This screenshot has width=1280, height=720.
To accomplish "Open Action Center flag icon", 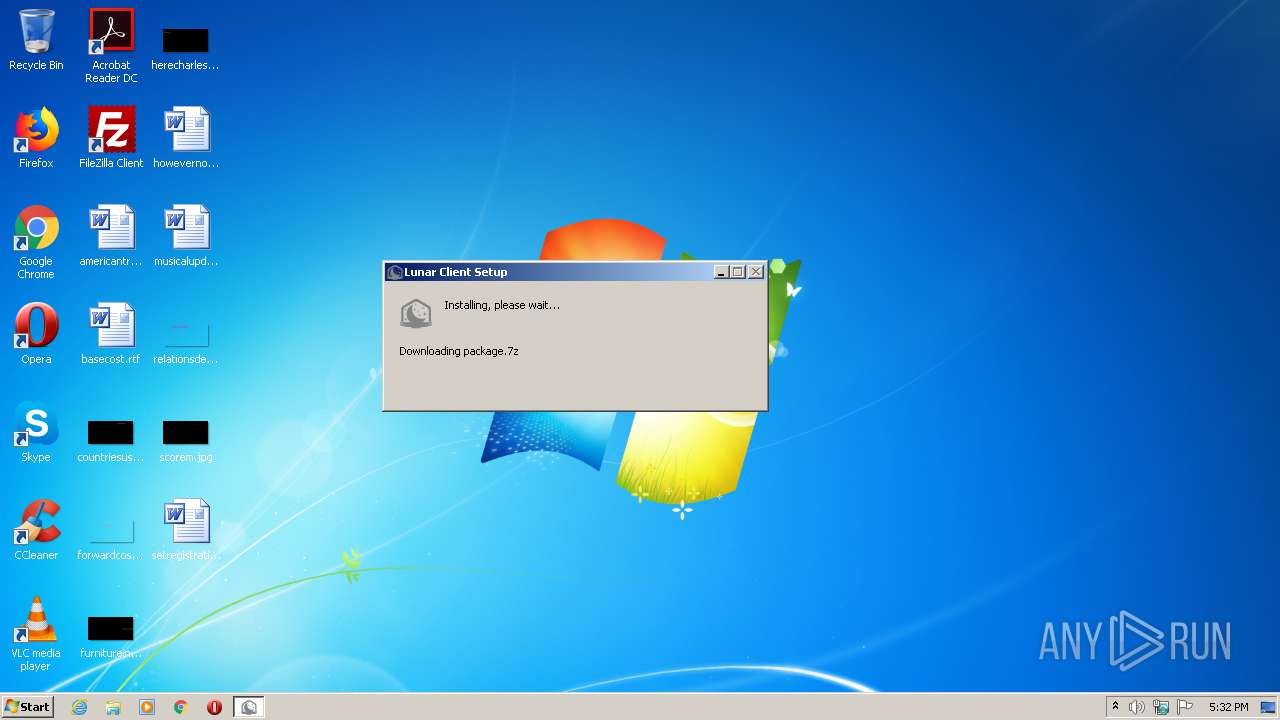I will pyautogui.click(x=1185, y=707).
